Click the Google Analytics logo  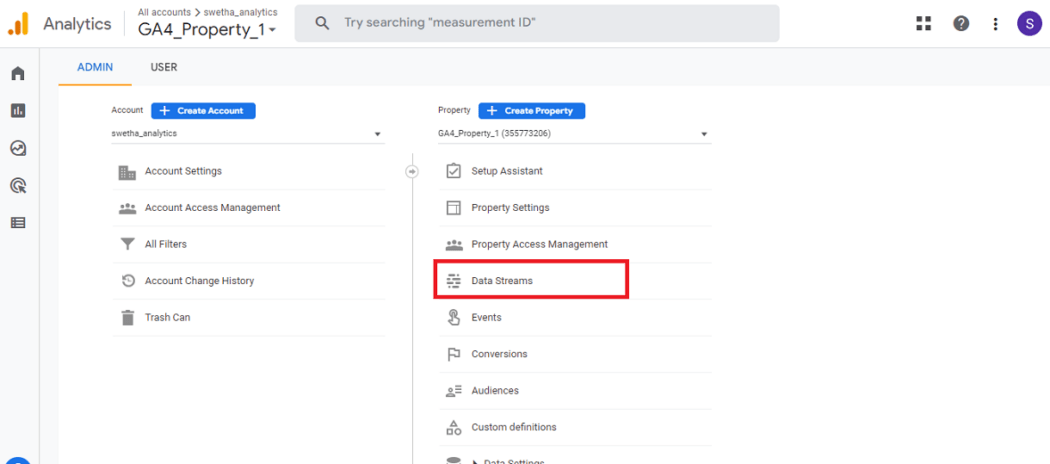pos(18,23)
